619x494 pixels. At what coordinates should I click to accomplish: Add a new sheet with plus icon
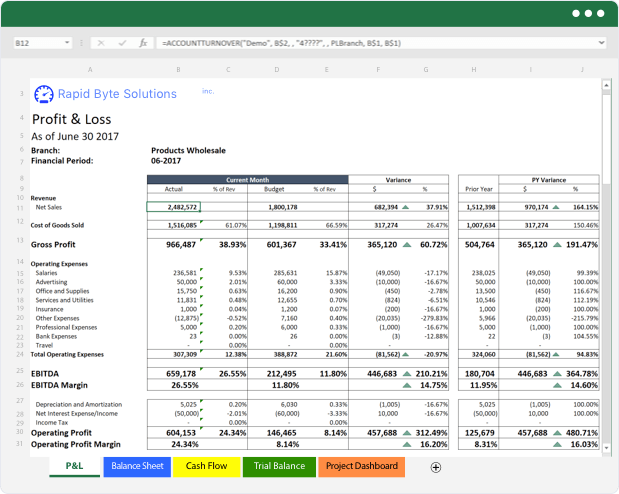tap(435, 467)
